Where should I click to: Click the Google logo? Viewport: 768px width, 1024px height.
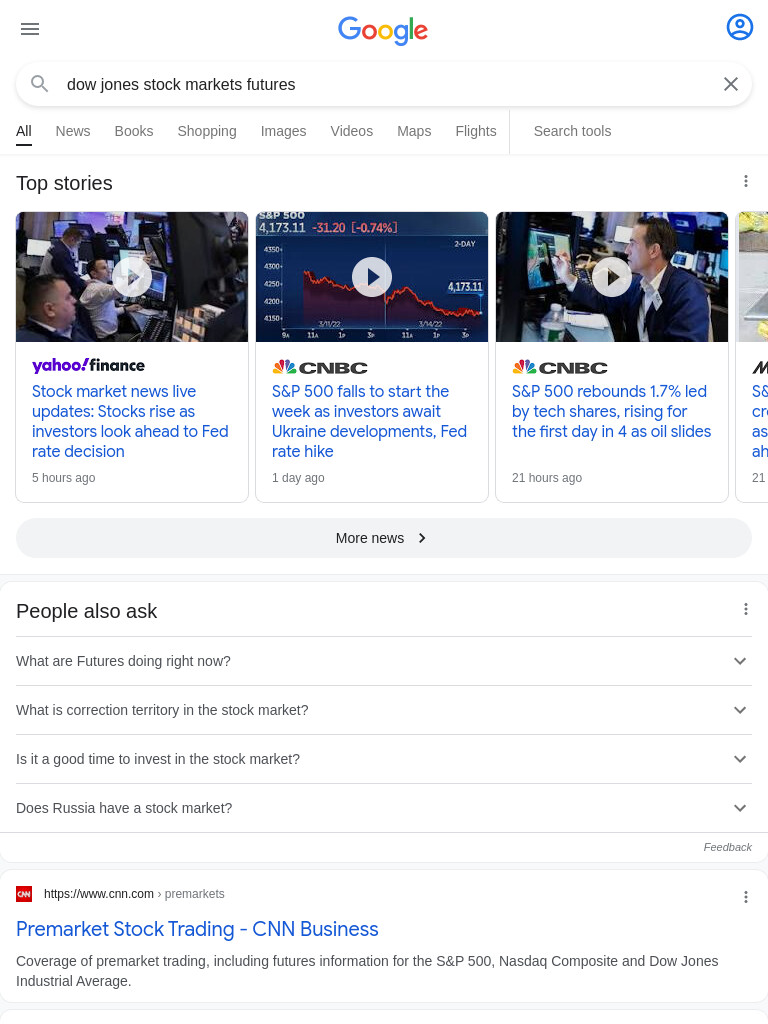(x=383, y=30)
